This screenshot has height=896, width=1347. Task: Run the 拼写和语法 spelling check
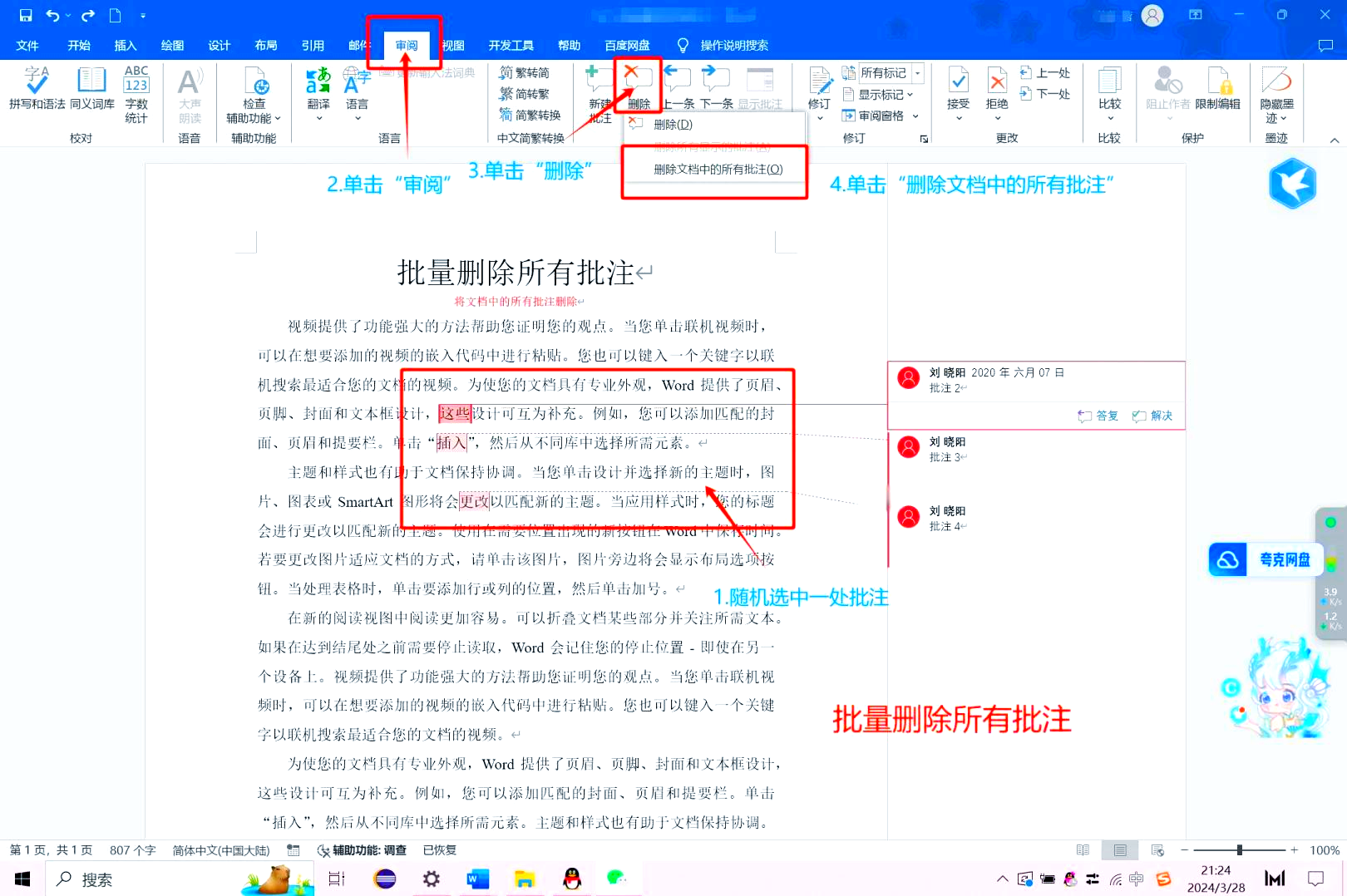click(x=36, y=91)
